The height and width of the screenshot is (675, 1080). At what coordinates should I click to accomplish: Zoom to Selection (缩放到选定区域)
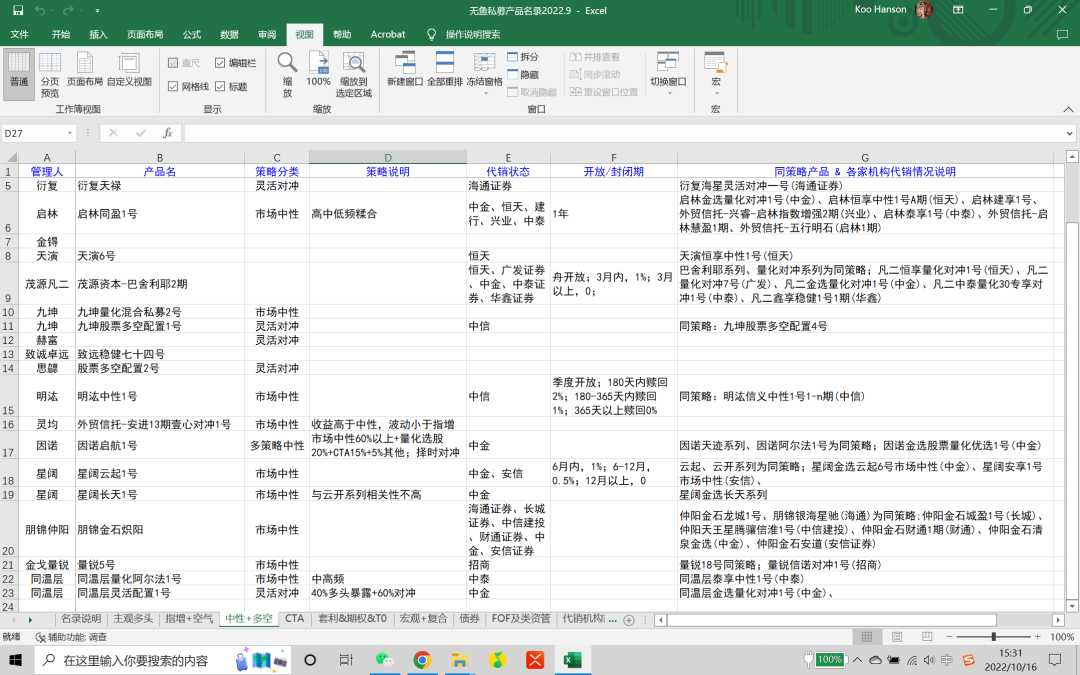353,74
